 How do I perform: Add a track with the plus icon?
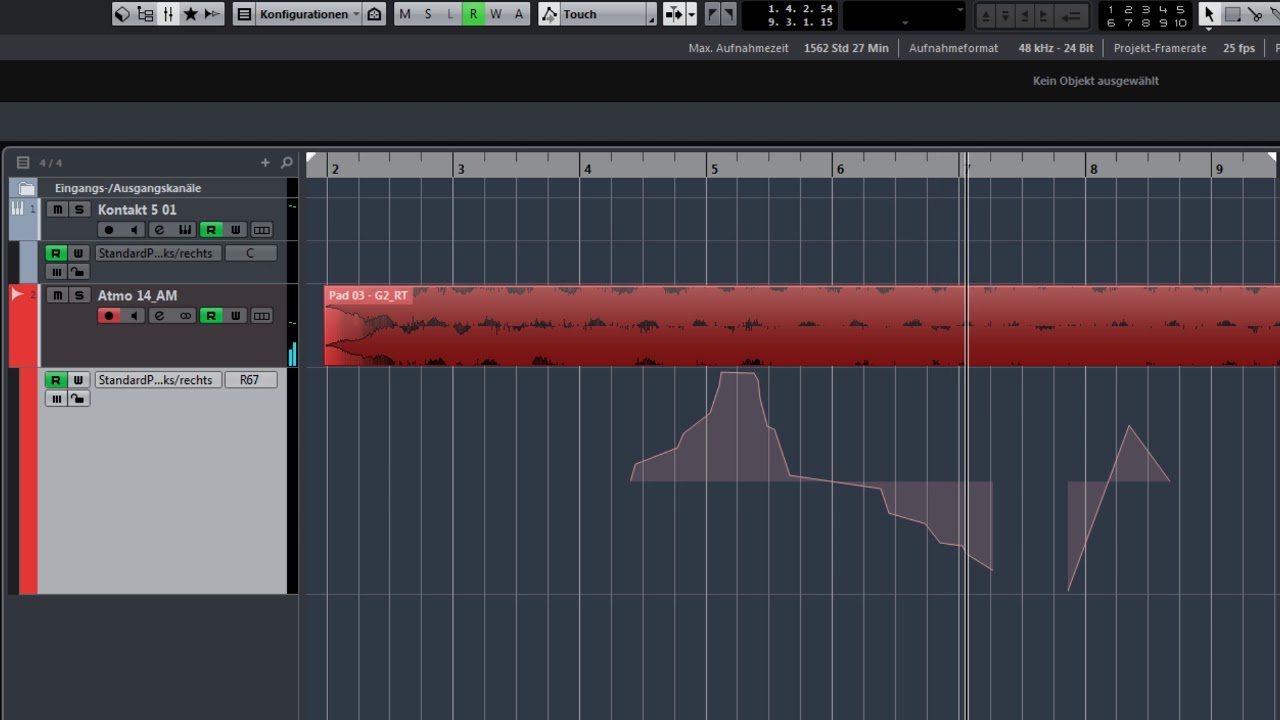click(x=265, y=162)
